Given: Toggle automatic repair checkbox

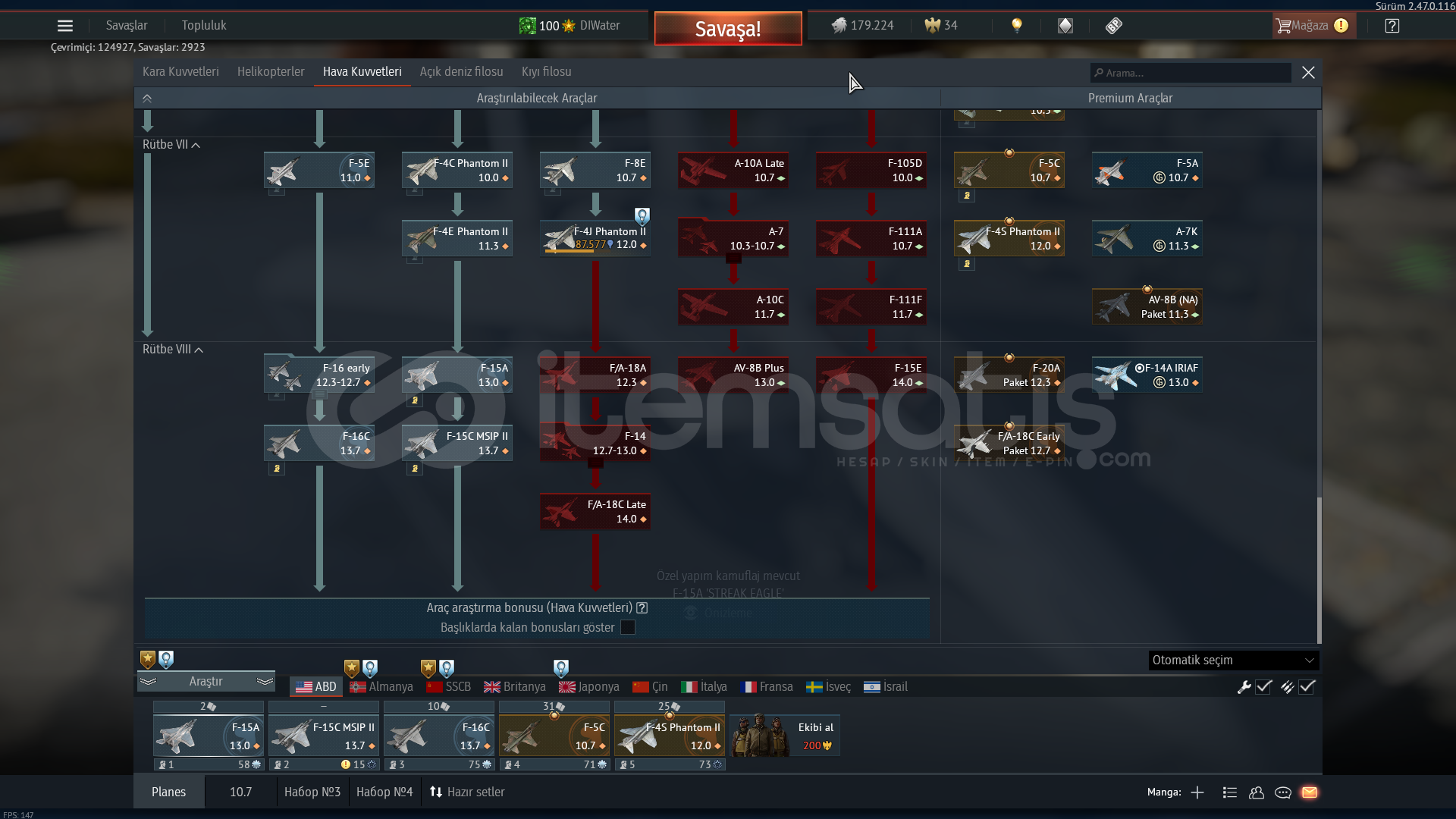Looking at the screenshot, I should click(1263, 687).
